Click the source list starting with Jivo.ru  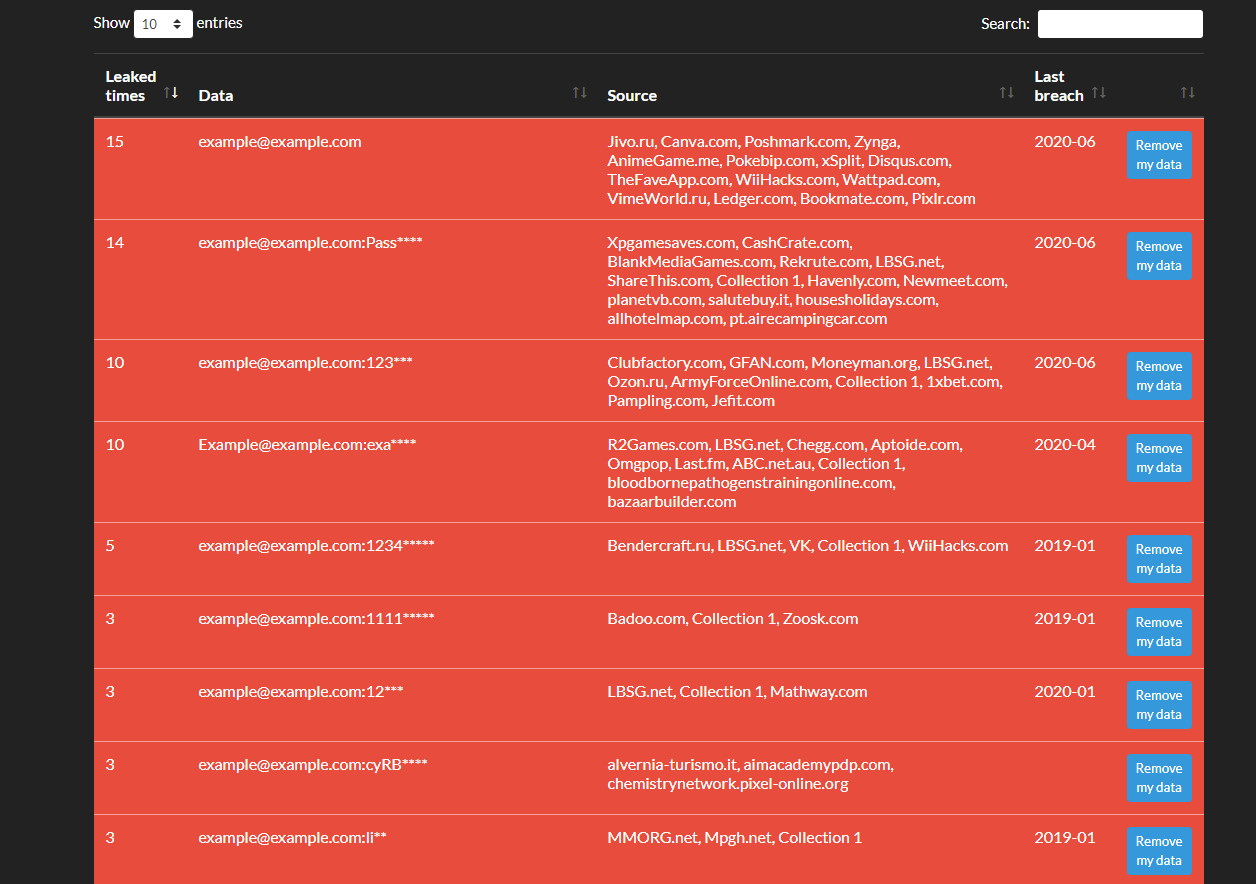[x=791, y=170]
